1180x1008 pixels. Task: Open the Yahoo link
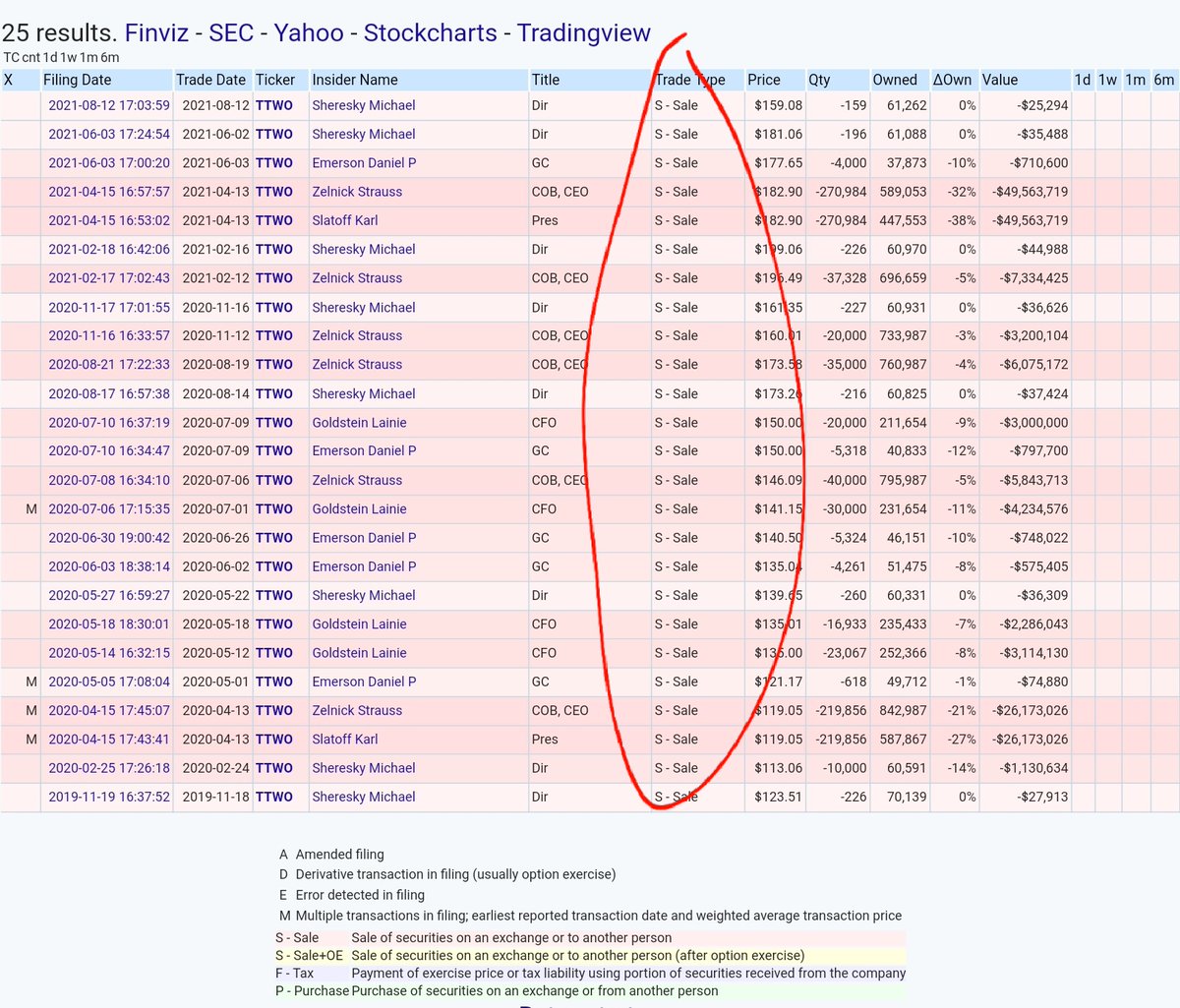click(309, 32)
